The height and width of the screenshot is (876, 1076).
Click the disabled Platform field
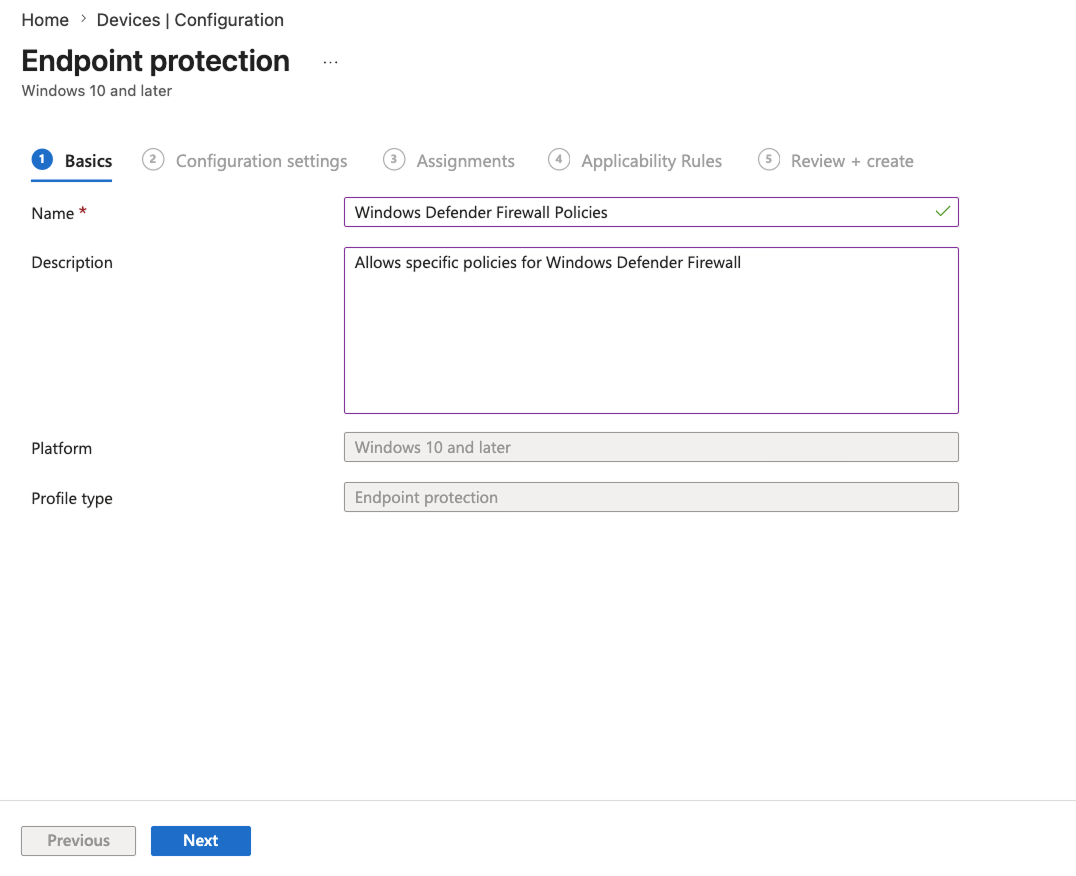(651, 447)
